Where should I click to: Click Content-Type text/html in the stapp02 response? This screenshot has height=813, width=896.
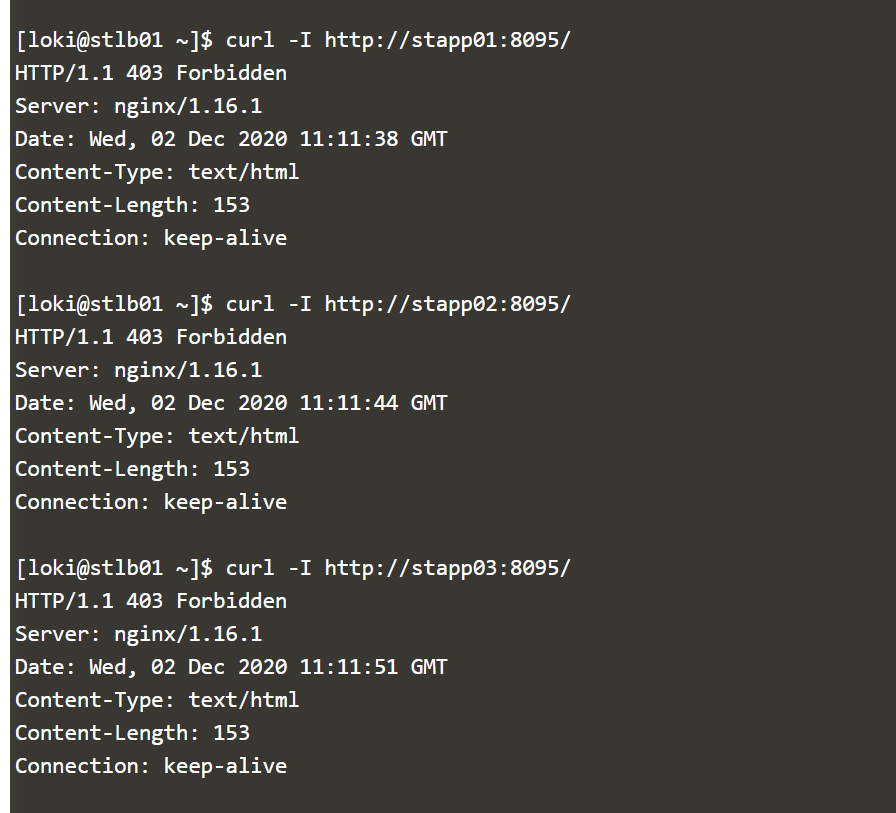[157, 436]
